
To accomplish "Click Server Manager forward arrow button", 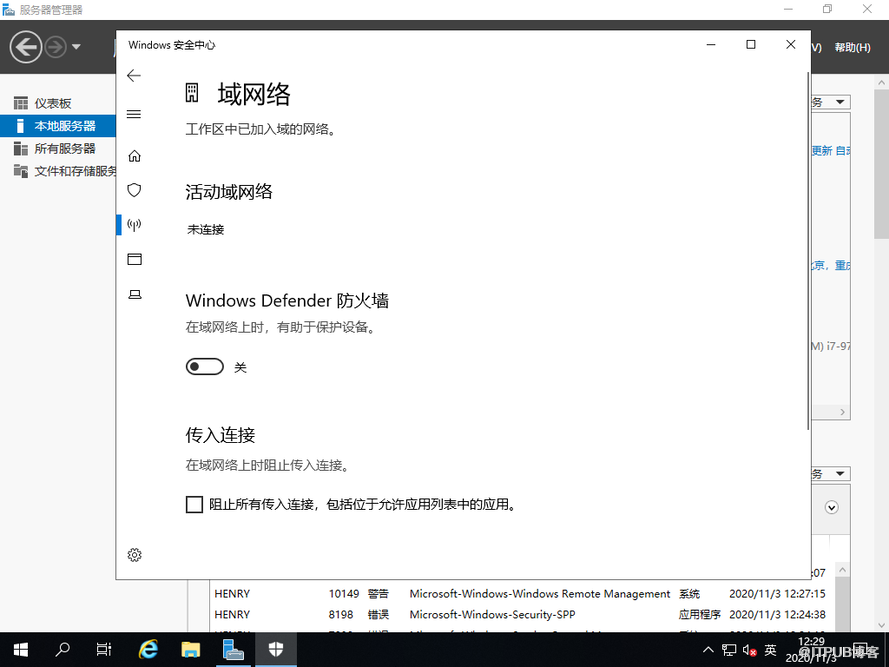I will (x=56, y=47).
